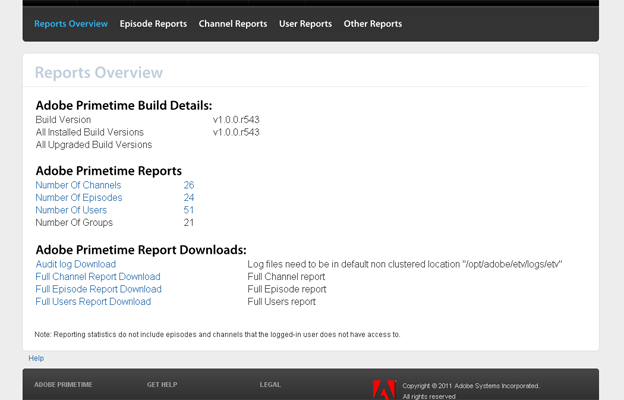Select the Build Version value v1.0.0.r543
Viewport: 624px width, 400px height.
[x=236, y=120]
